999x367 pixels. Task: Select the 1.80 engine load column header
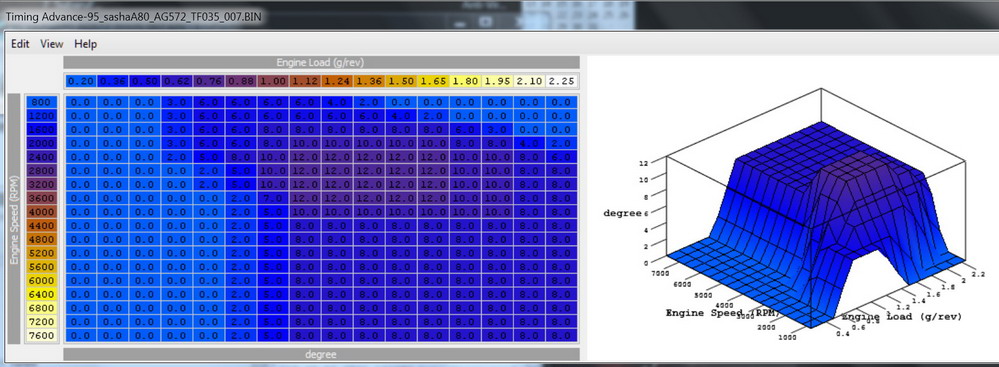point(466,82)
